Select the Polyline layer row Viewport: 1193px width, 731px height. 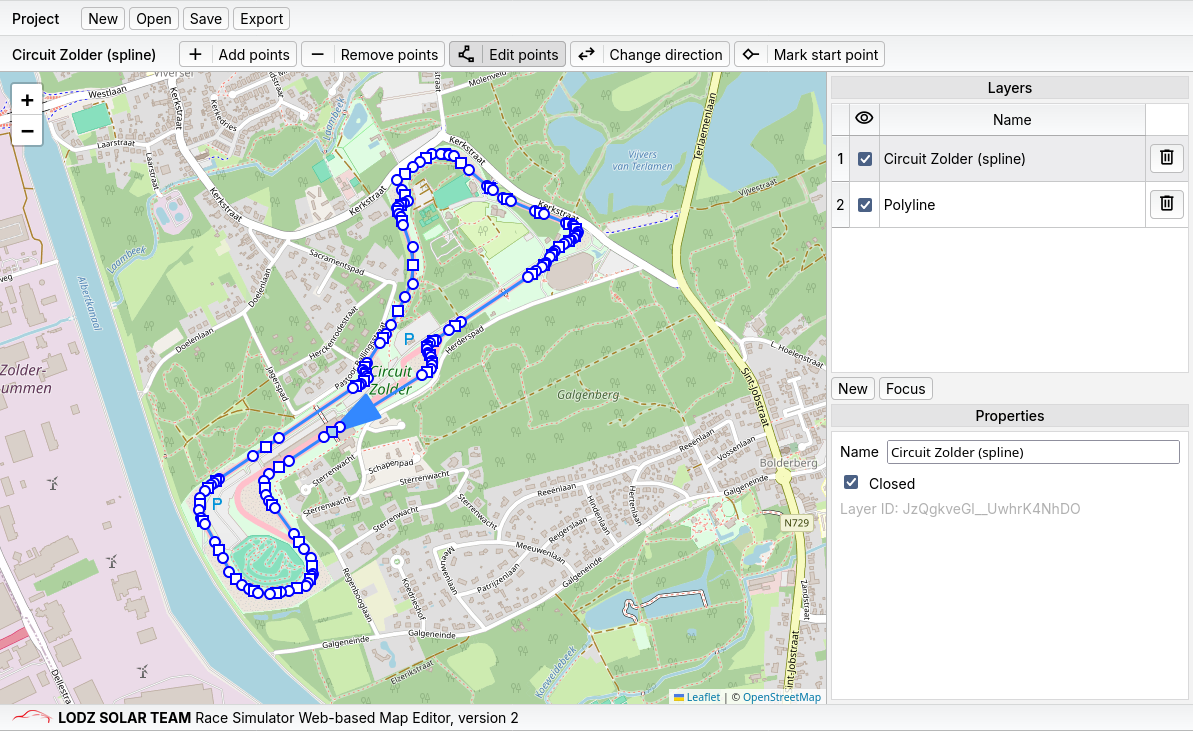tap(1010, 205)
